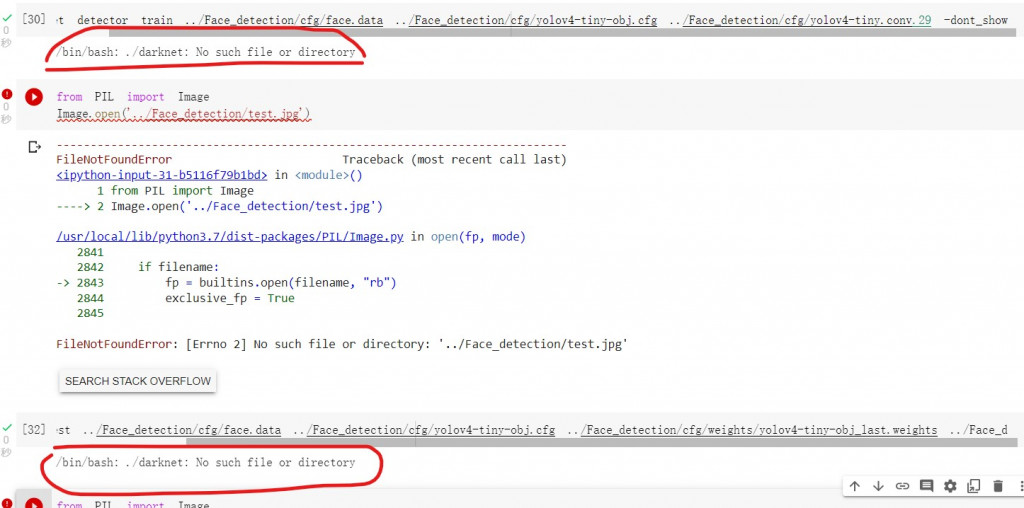
Task: Click traceback line 'fp = builtins.open(filename, "rb")'
Action: [281, 283]
